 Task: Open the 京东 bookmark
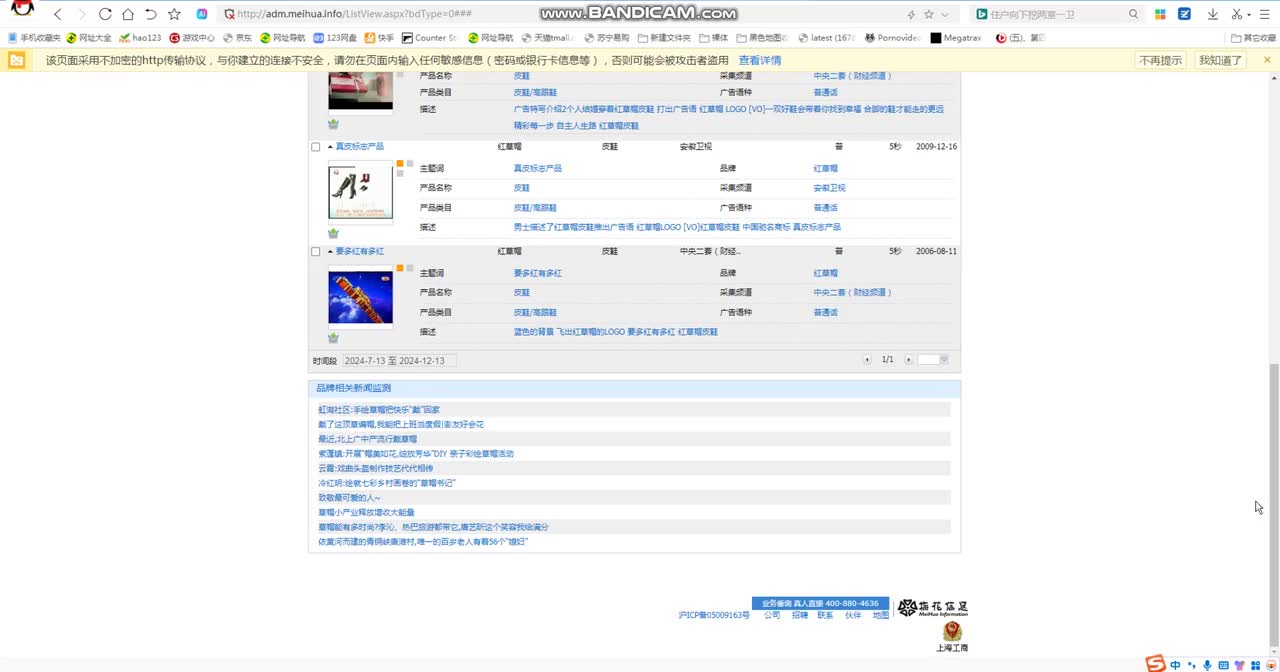click(x=238, y=38)
